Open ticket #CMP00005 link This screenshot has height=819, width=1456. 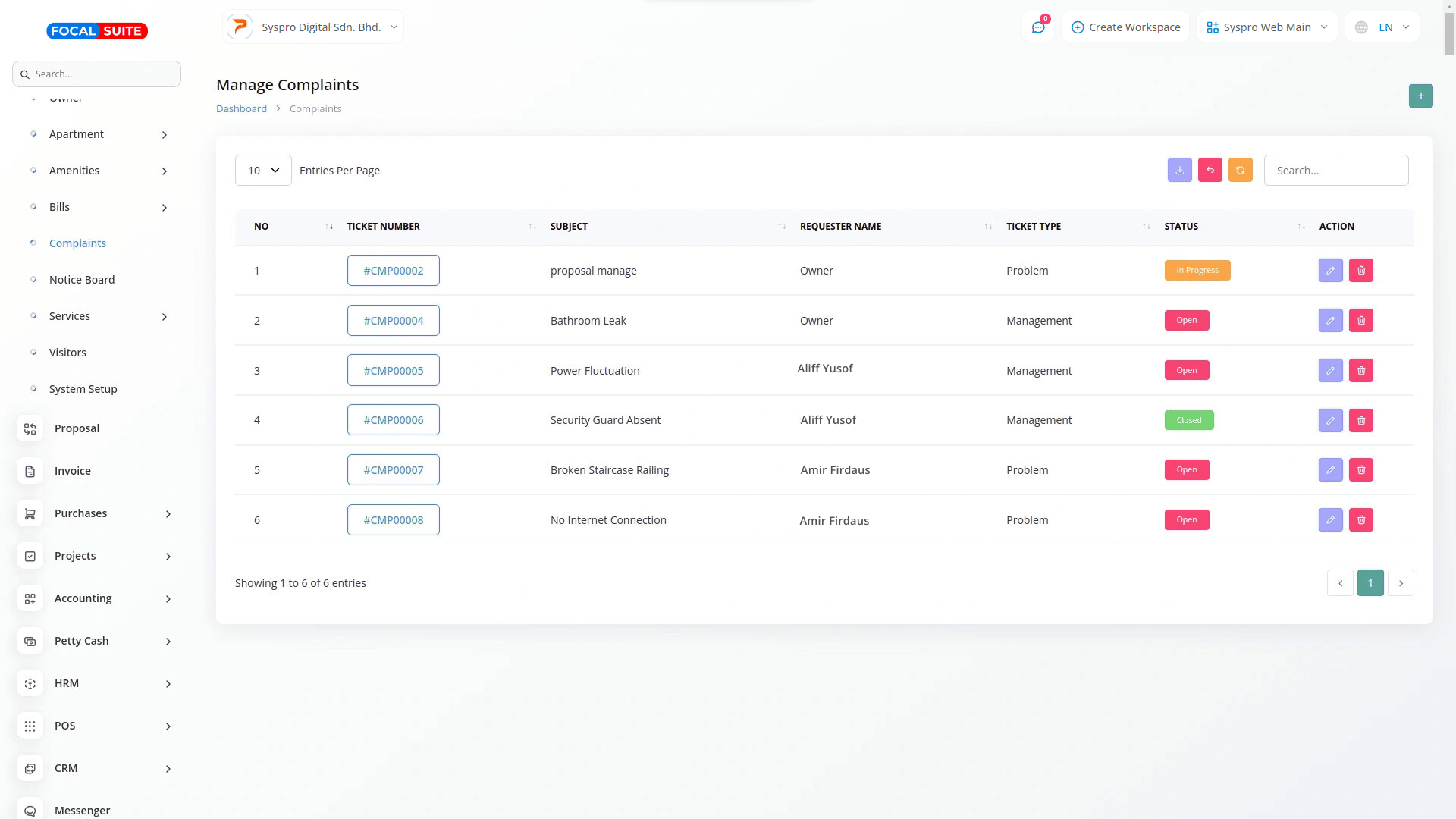coord(393,371)
